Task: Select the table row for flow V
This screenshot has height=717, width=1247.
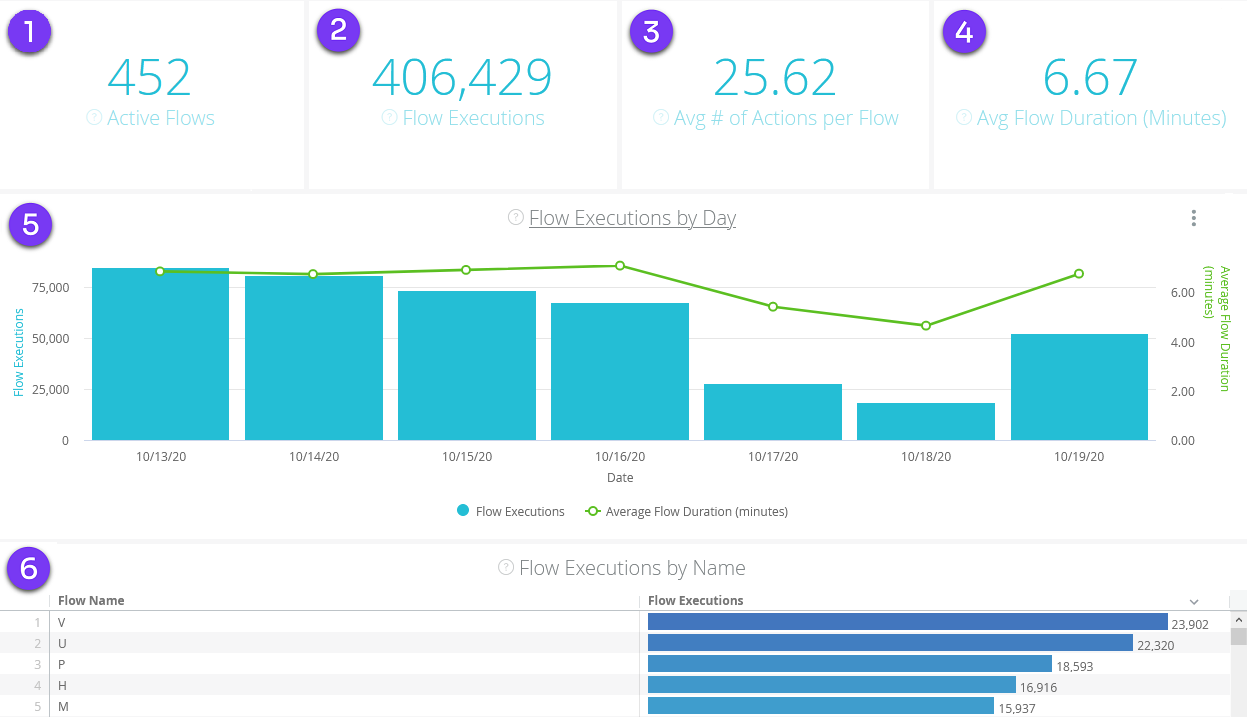Action: (300, 621)
